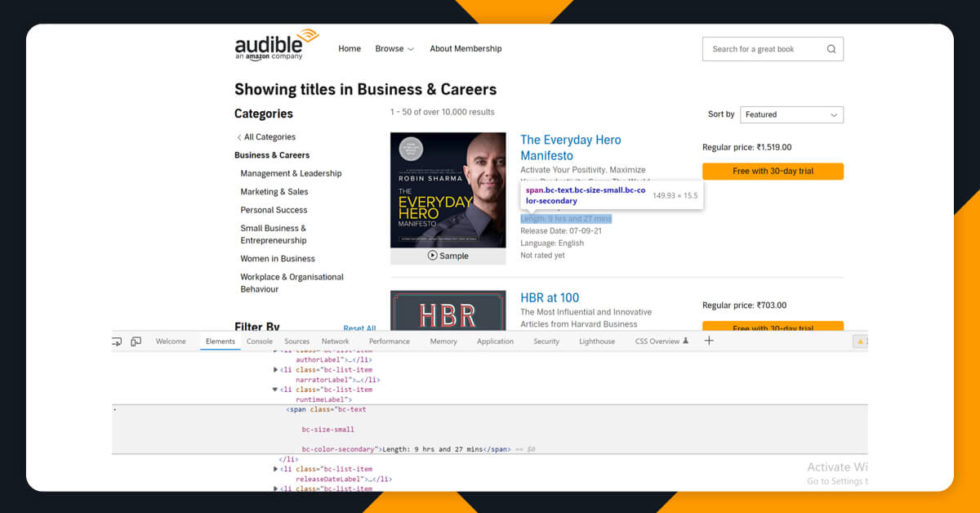Click the Business & Careers category heading
This screenshot has width=980, height=513.
coord(272,155)
